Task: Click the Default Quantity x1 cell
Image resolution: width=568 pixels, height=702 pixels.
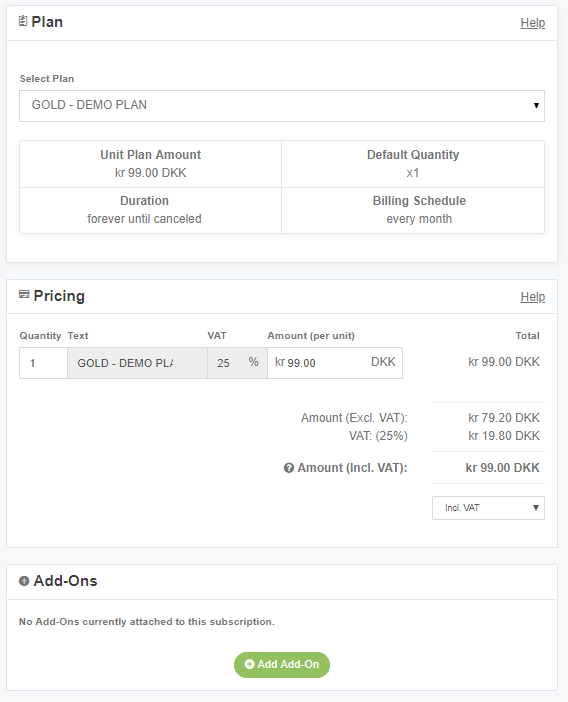Action: tap(413, 164)
